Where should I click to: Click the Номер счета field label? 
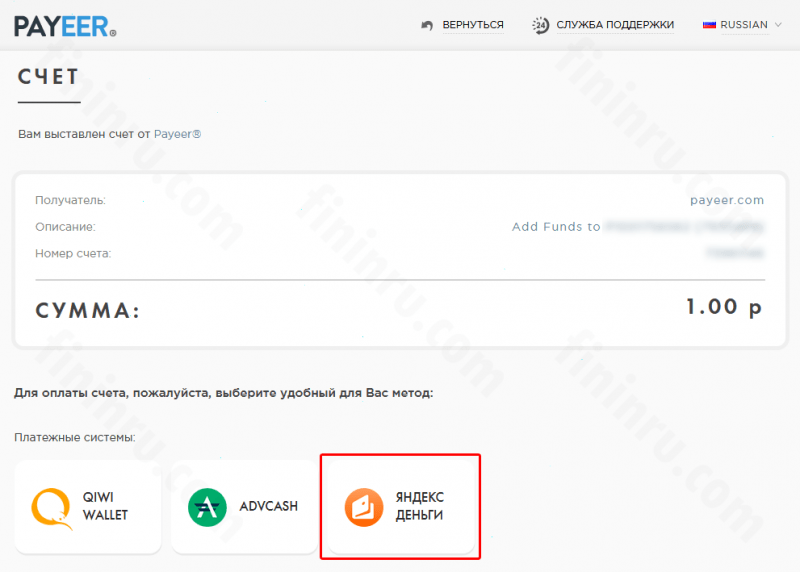(73, 254)
